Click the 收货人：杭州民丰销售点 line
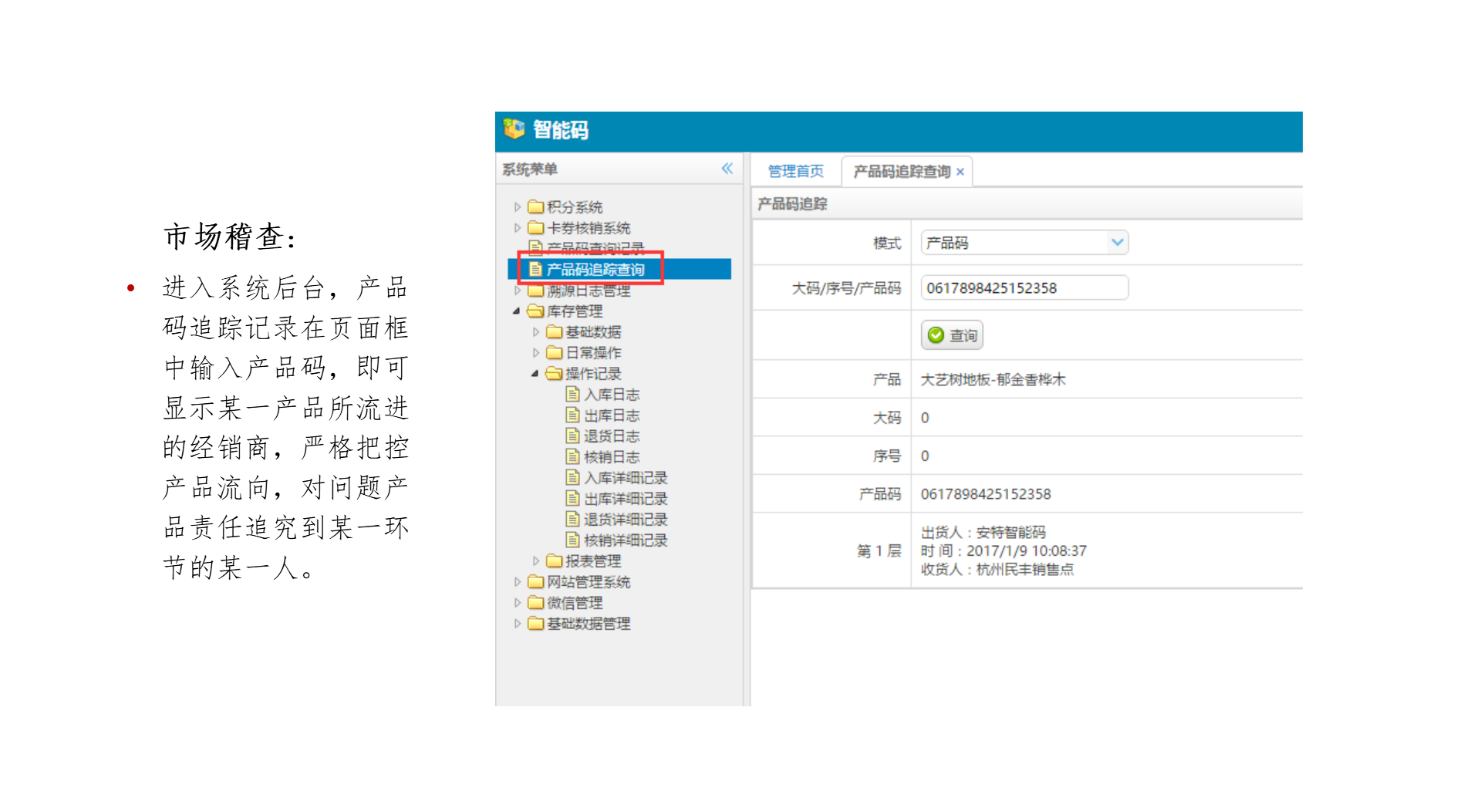Viewport: 1459px width, 803px height. 997,570
